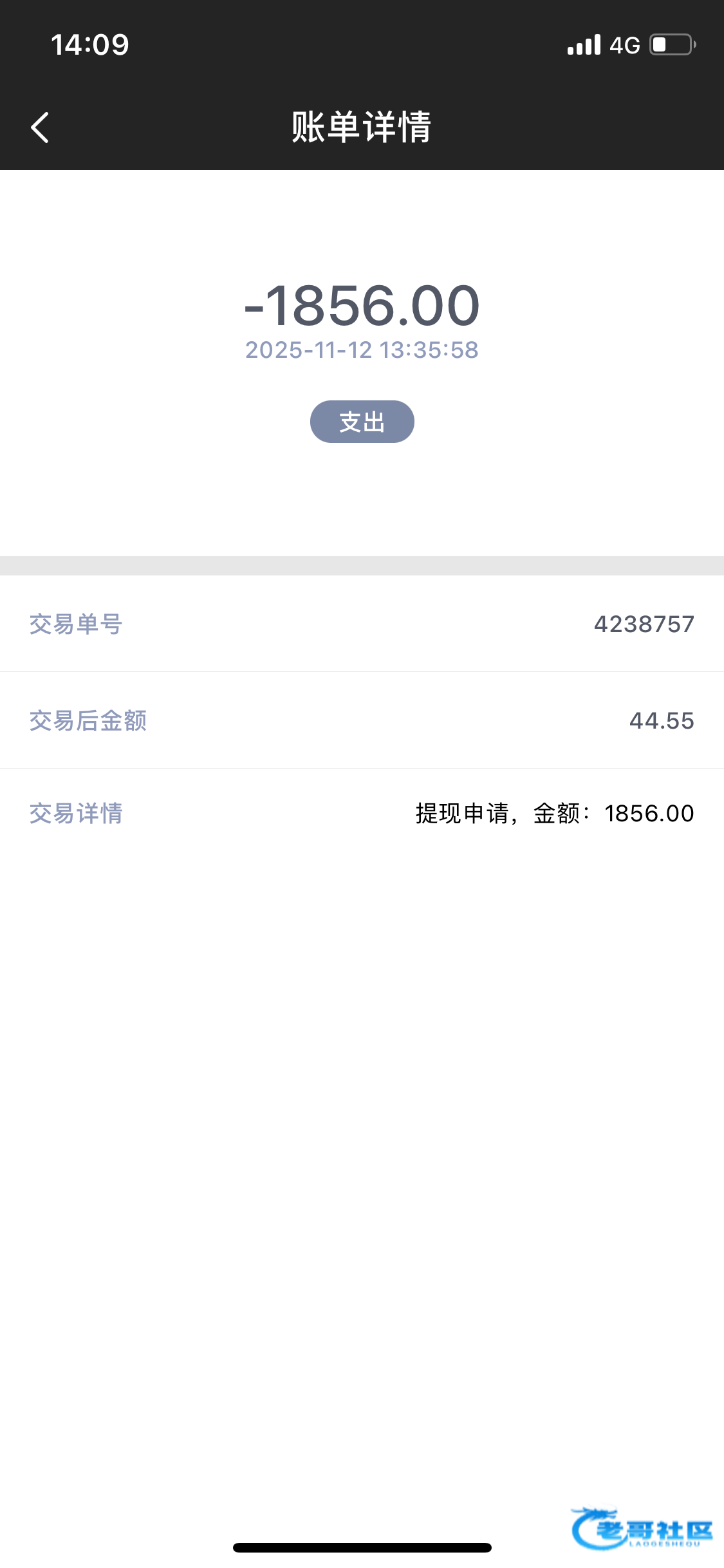This screenshot has width=724, height=1568.
Task: Tap the 老哥社区 watermark text
Action: pyautogui.click(x=653, y=1529)
